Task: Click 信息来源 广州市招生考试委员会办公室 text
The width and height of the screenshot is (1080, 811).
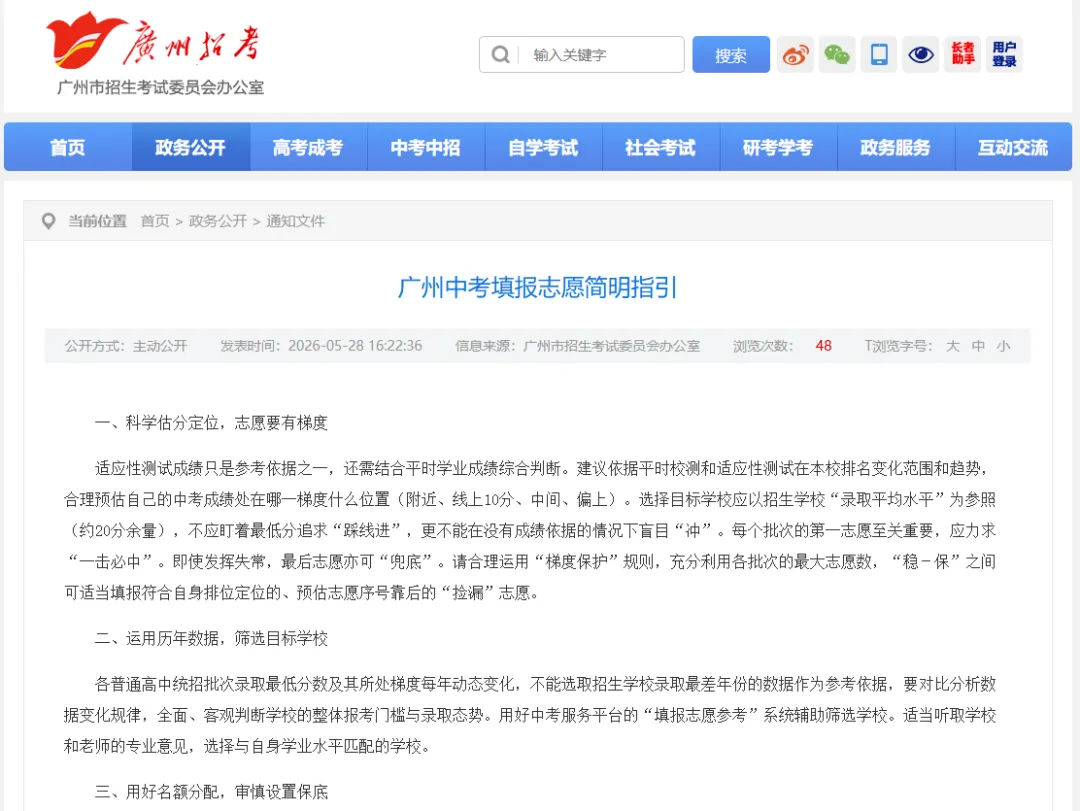Action: tap(577, 346)
